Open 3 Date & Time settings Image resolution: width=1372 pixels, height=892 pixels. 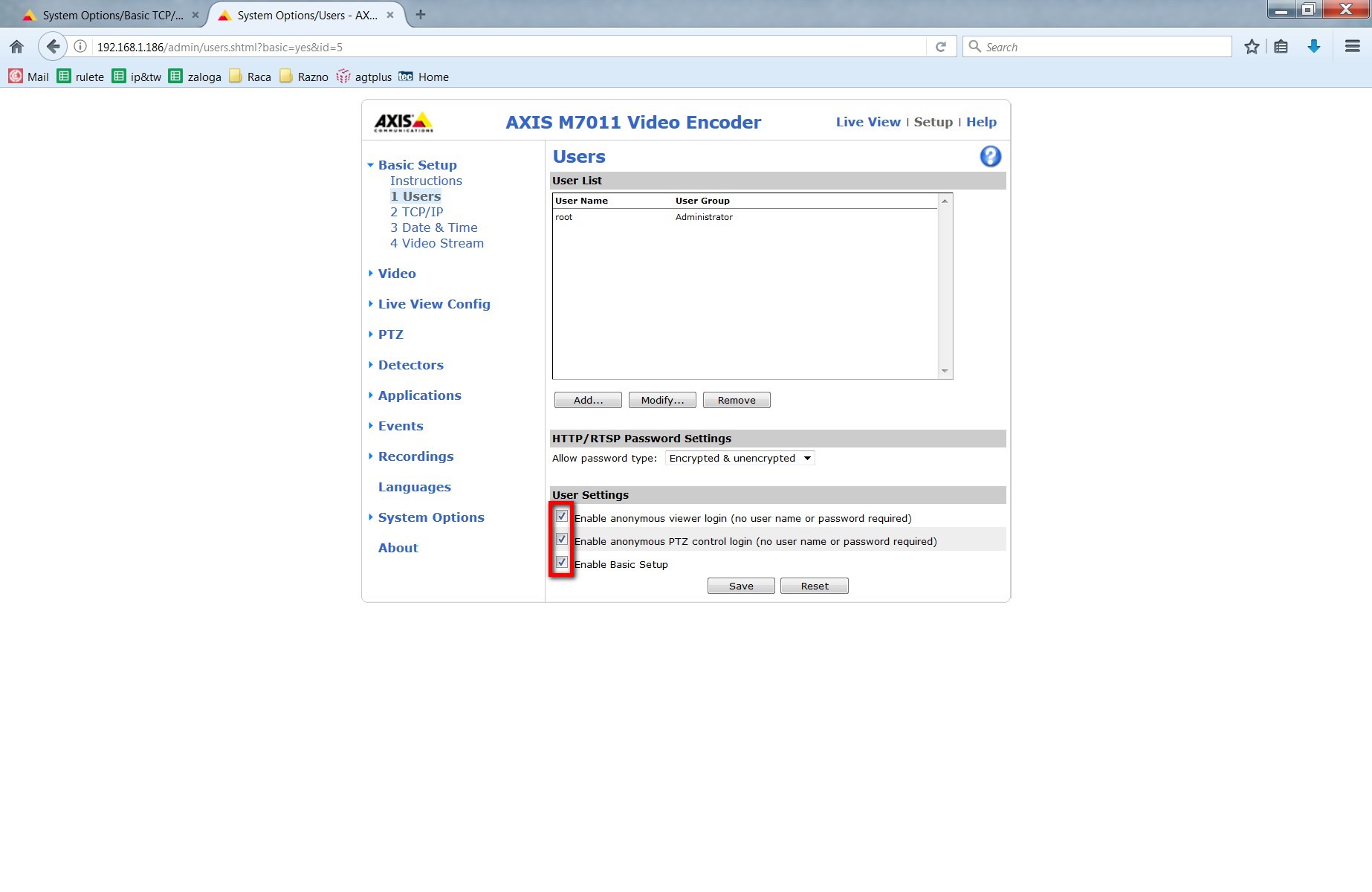pos(434,227)
